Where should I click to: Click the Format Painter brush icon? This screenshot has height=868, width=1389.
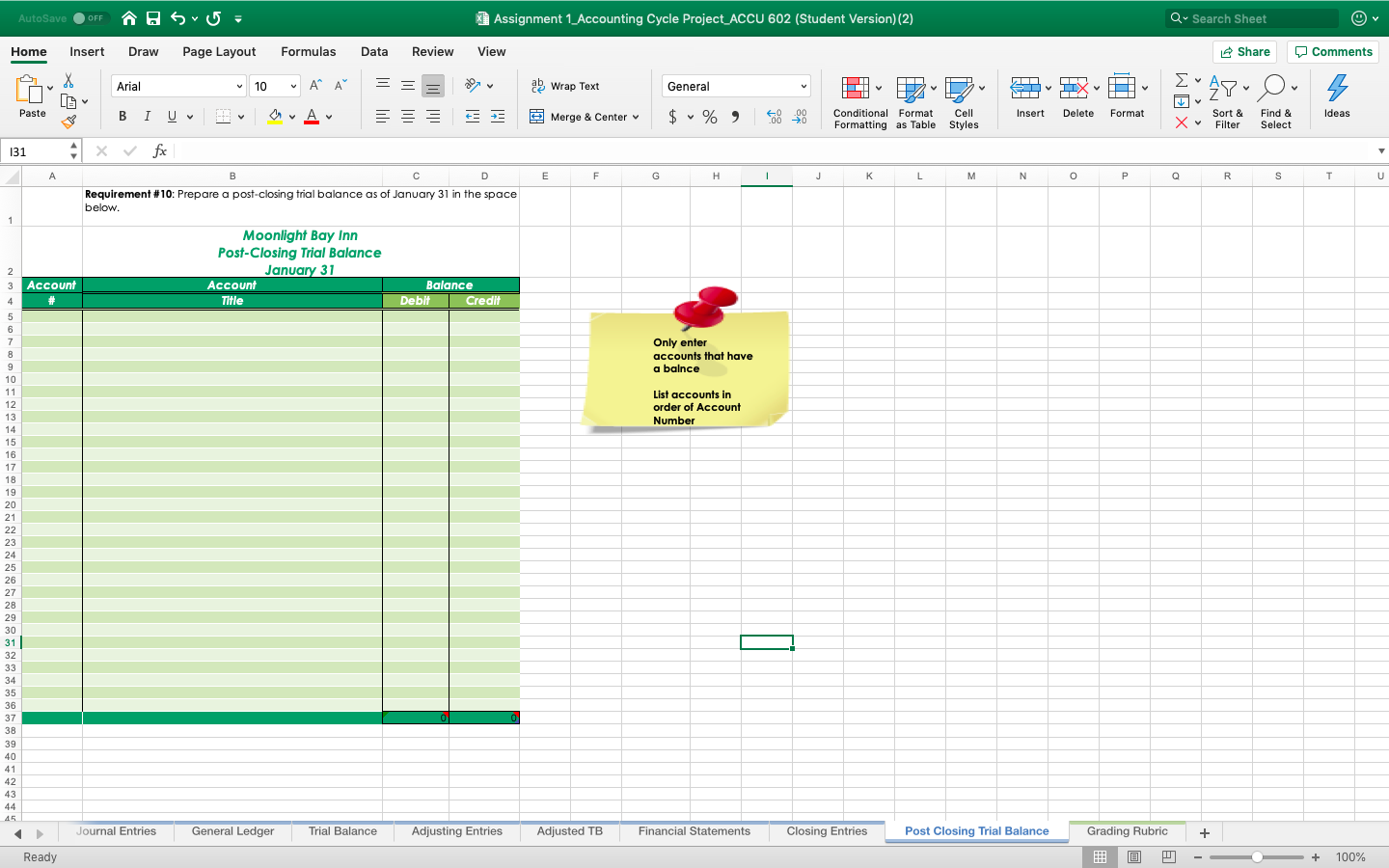68,122
